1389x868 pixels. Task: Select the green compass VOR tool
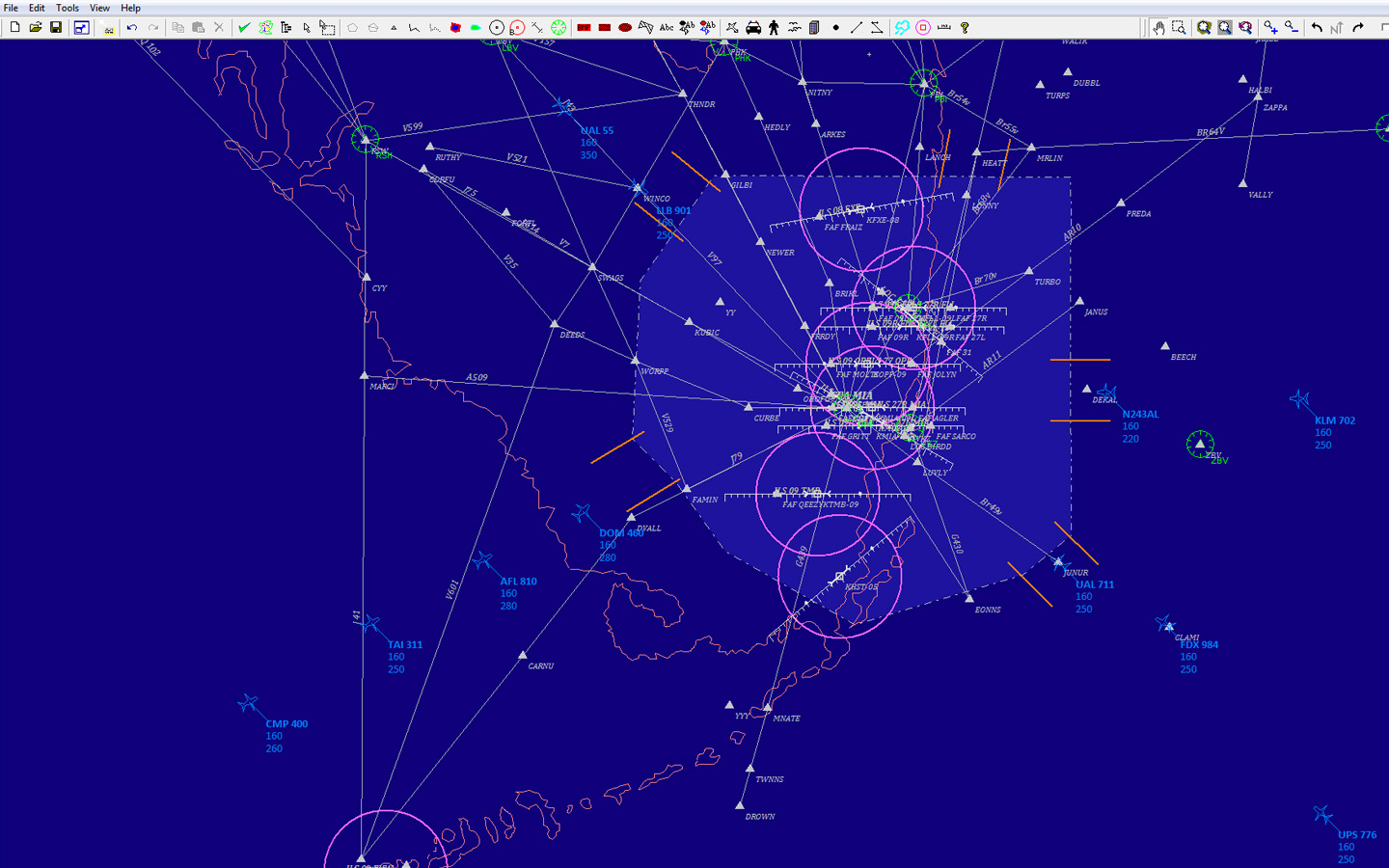(558, 27)
